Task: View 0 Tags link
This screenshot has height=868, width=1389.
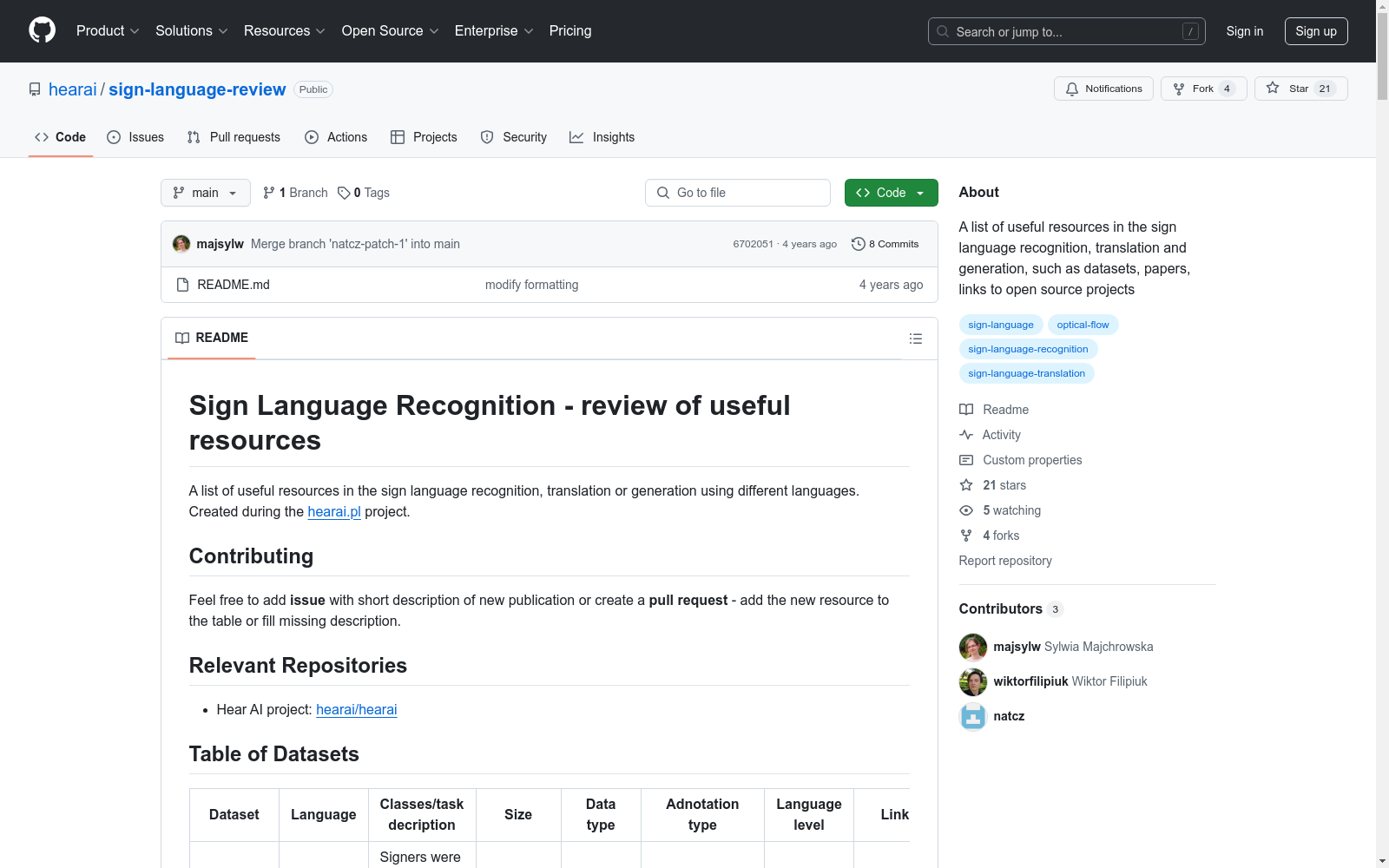Action: point(364,193)
